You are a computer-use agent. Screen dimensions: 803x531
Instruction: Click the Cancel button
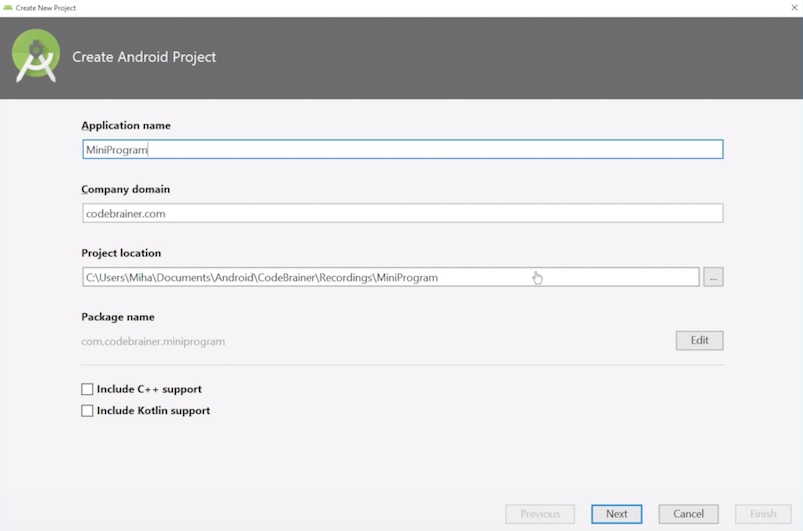(688, 514)
